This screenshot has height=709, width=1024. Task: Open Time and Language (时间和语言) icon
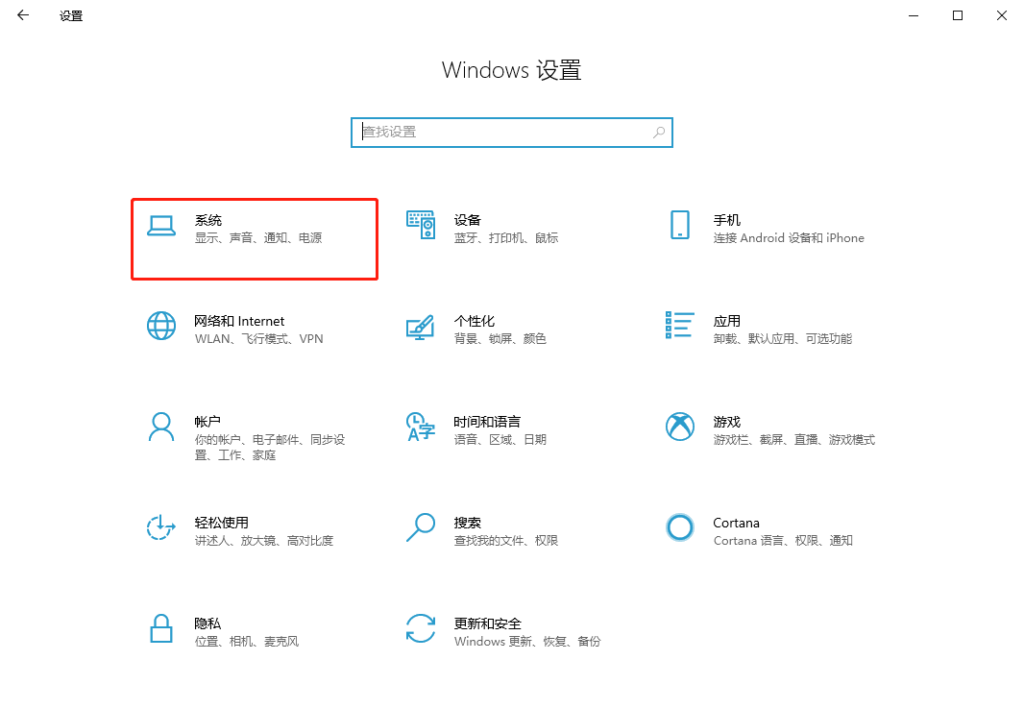coord(420,427)
